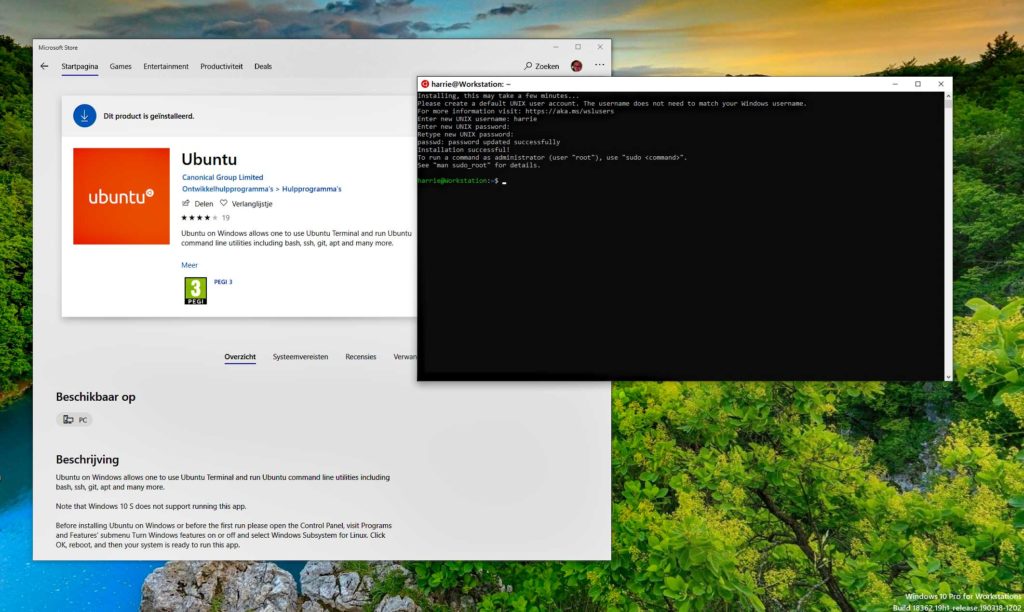This screenshot has height=612, width=1024.
Task: Click the 'Beschrijving' heading
Action: [x=88, y=460]
